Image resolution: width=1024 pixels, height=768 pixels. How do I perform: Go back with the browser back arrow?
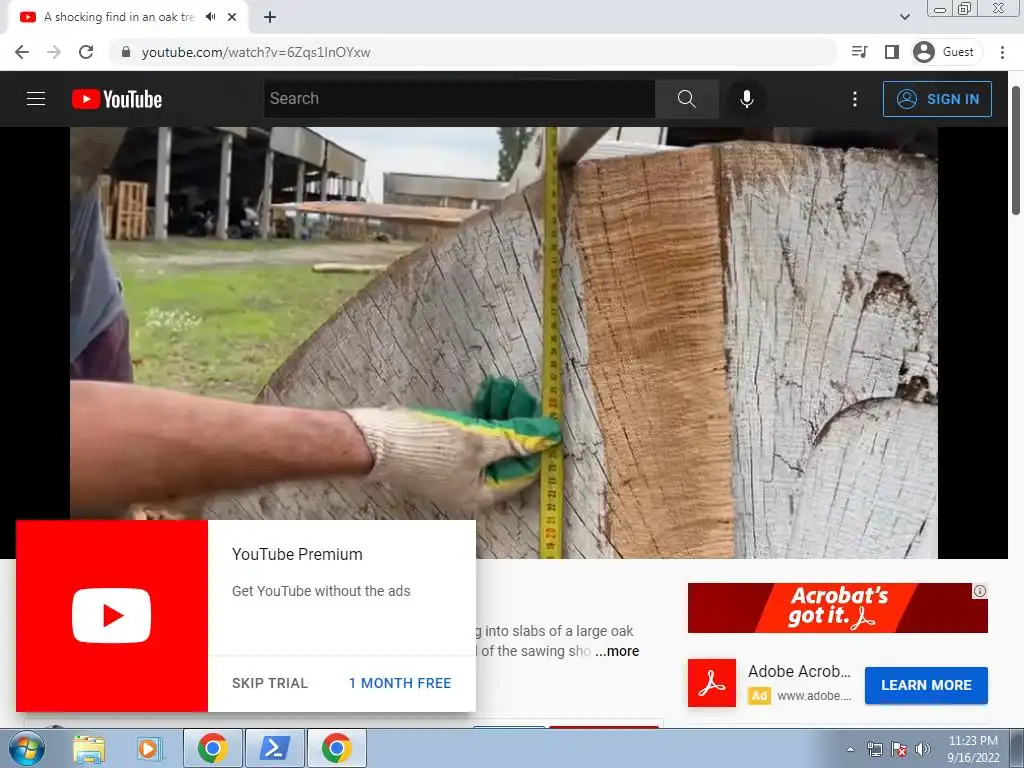(x=22, y=52)
